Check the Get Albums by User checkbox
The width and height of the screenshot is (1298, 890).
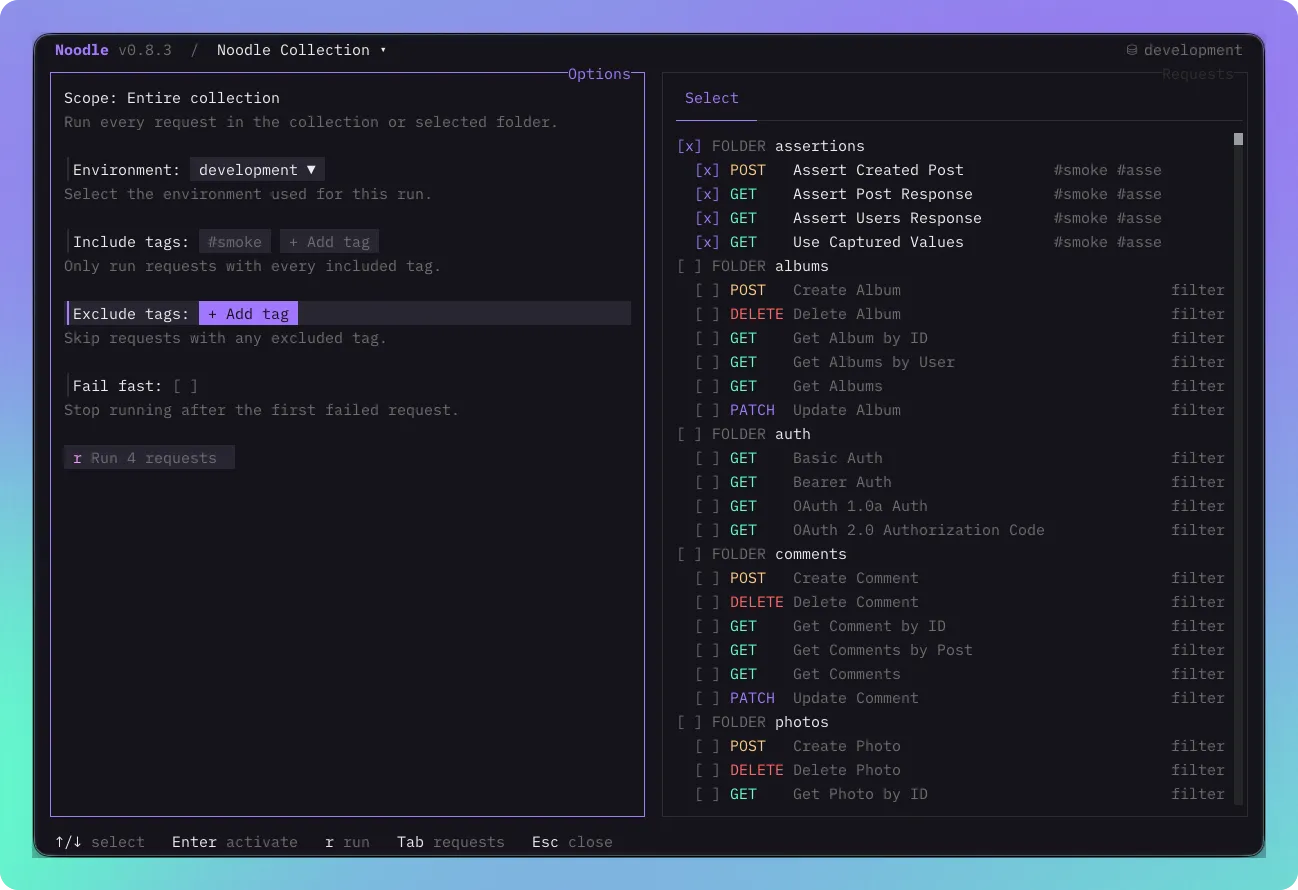(x=708, y=362)
